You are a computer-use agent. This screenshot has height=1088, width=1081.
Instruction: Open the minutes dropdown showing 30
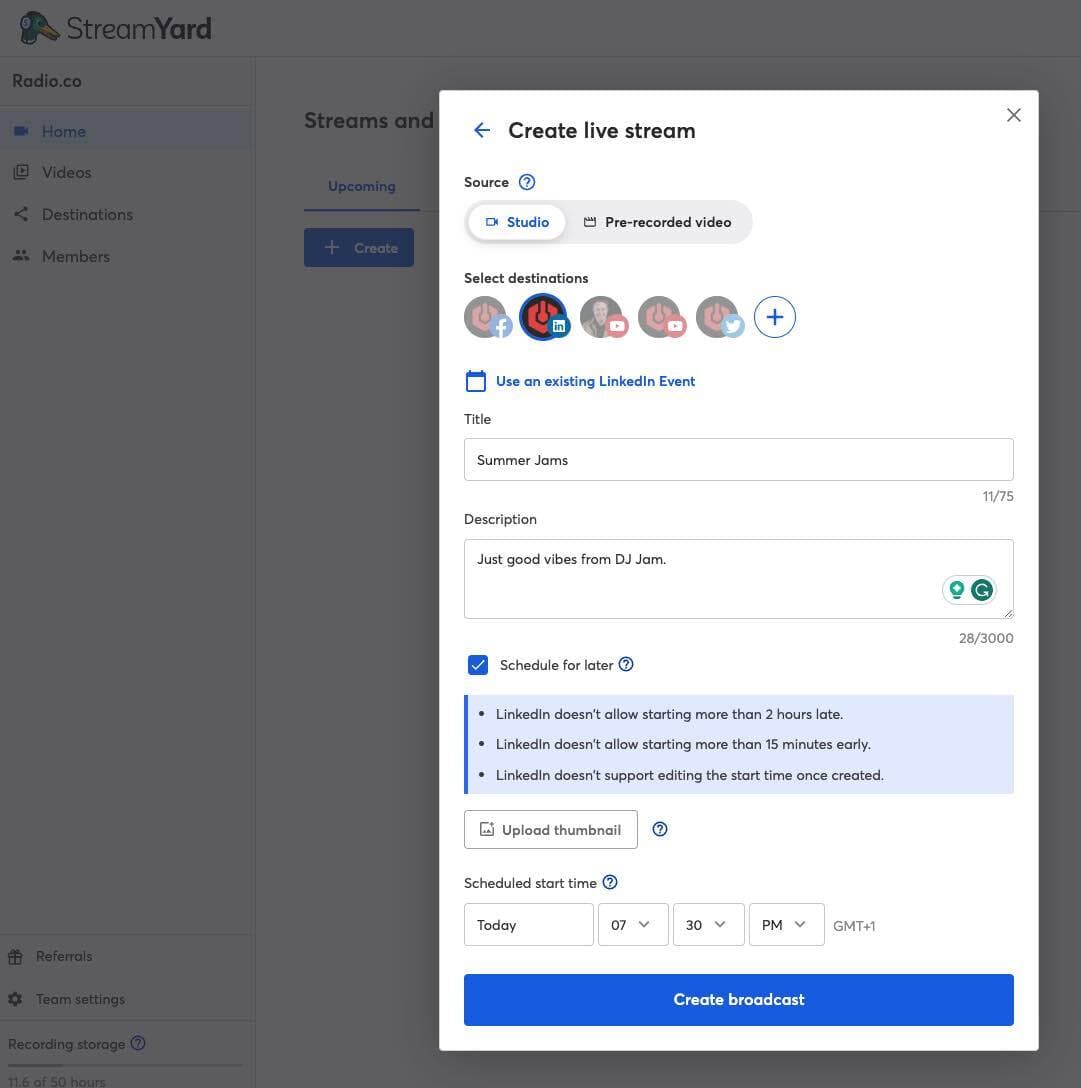[x=707, y=924]
